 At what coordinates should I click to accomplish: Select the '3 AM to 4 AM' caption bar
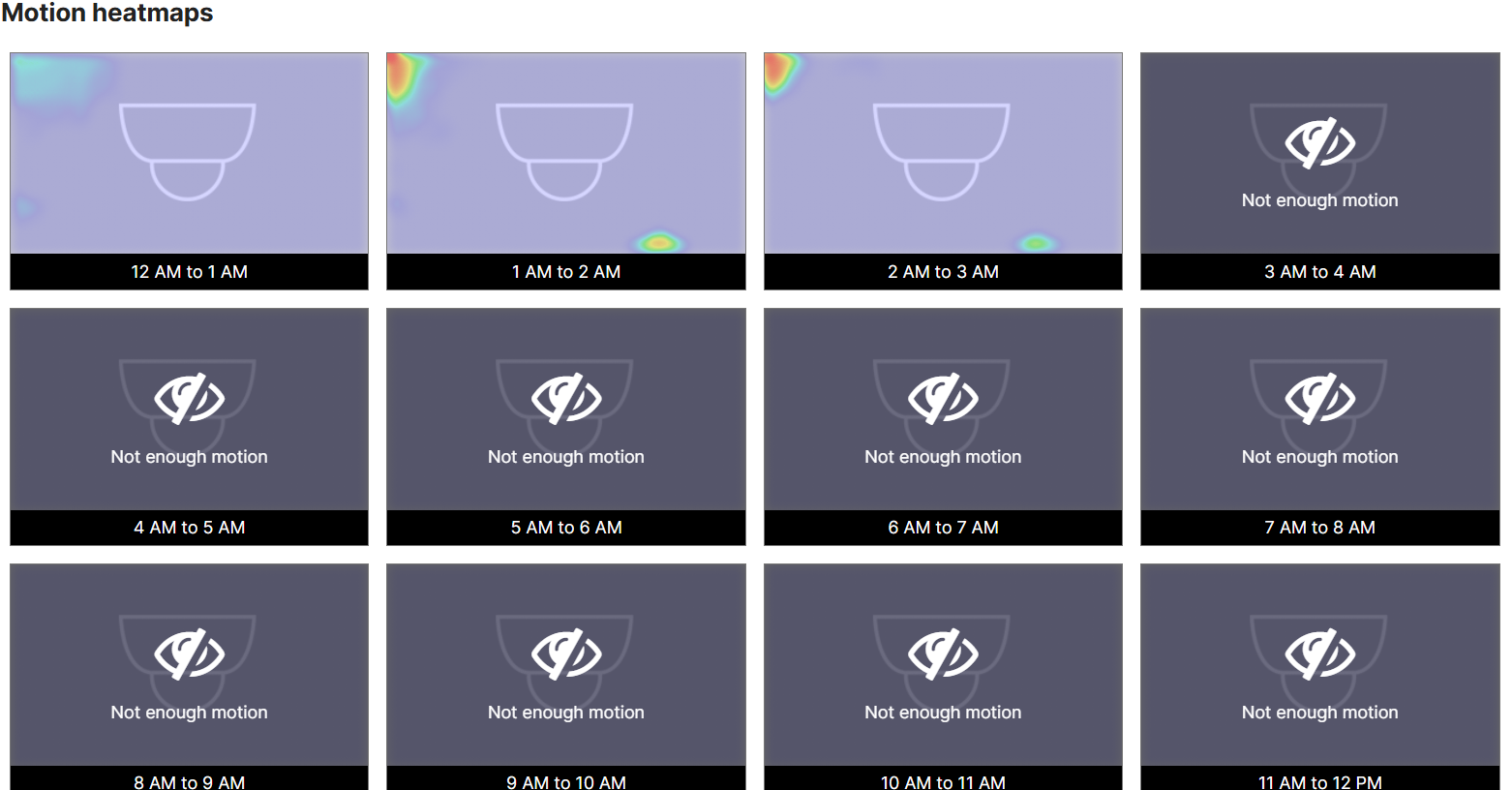click(1320, 272)
